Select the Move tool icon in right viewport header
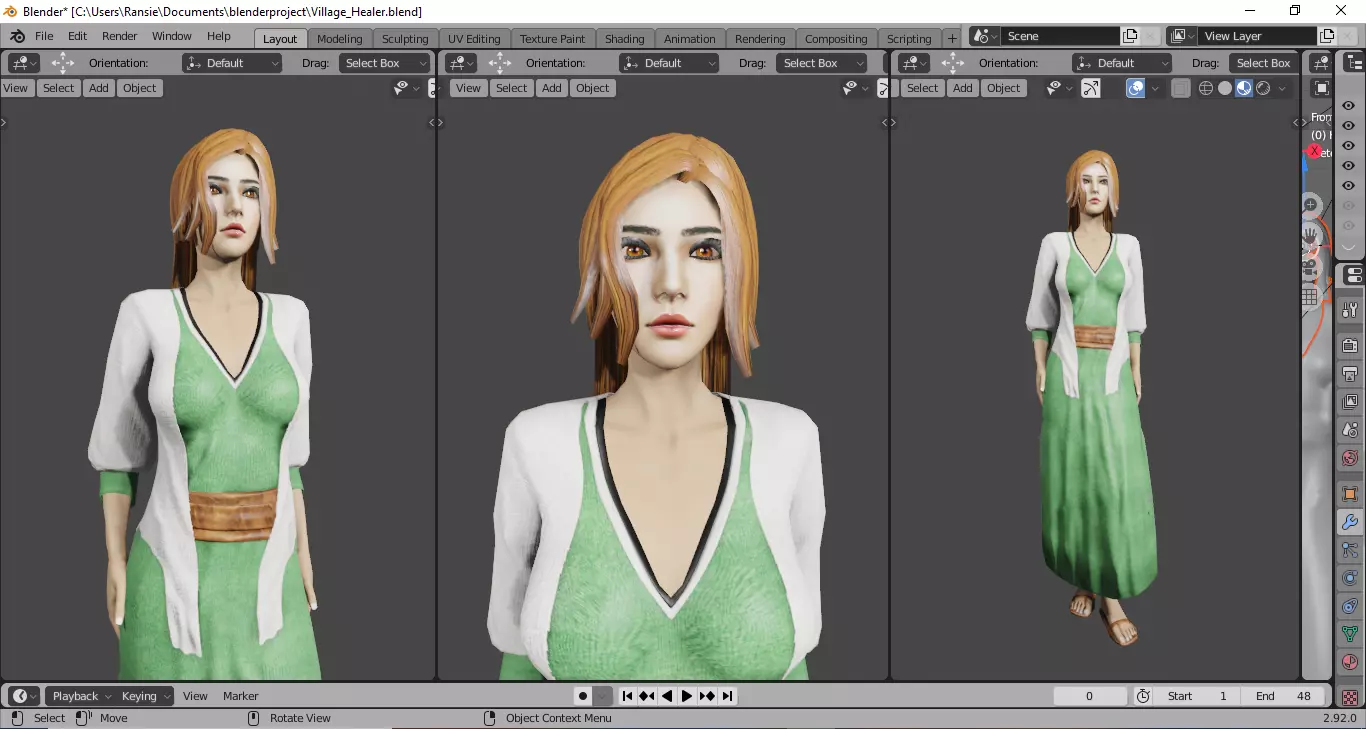This screenshot has width=1366, height=729. 953,63
